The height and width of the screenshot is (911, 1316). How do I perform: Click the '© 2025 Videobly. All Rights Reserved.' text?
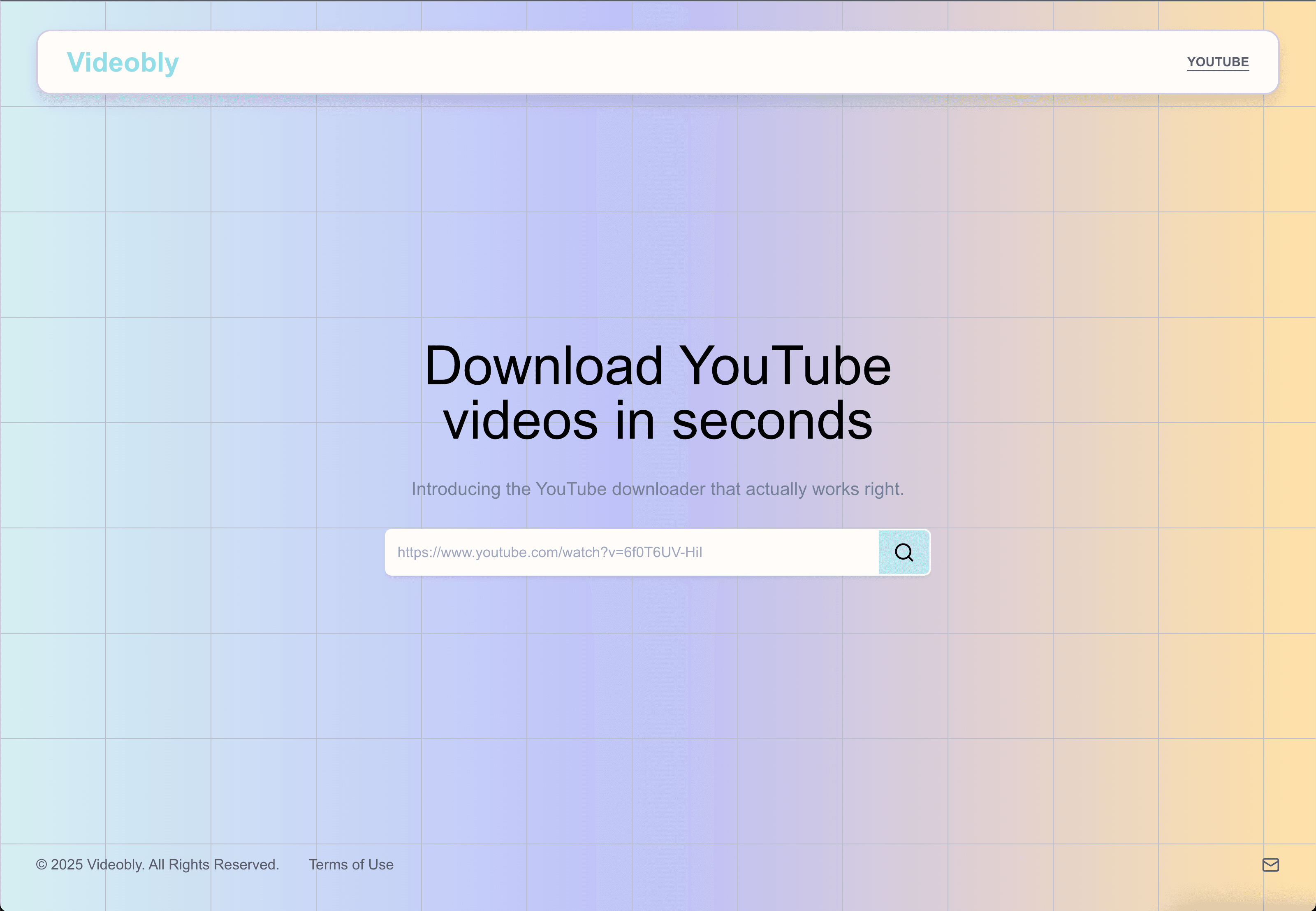pyautogui.click(x=158, y=864)
